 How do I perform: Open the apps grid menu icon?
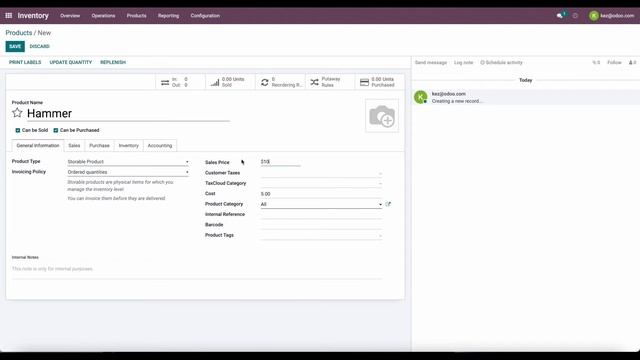tap(9, 16)
